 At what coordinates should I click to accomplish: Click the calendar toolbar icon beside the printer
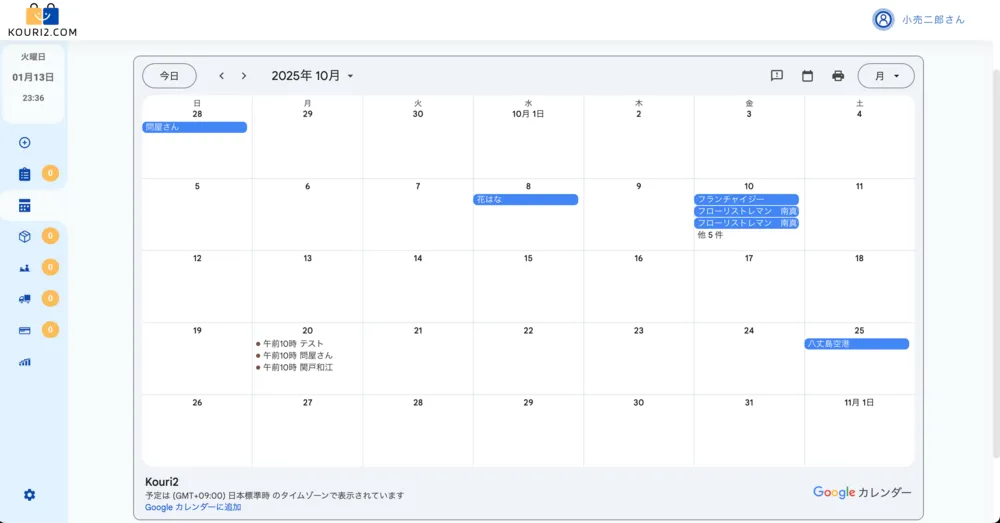[807, 76]
